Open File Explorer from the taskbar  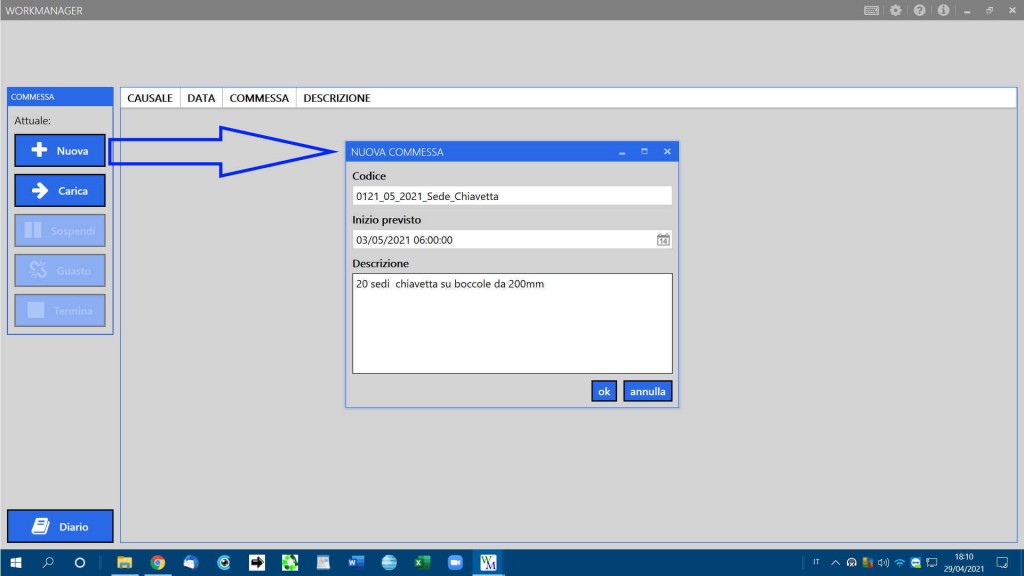(124, 562)
